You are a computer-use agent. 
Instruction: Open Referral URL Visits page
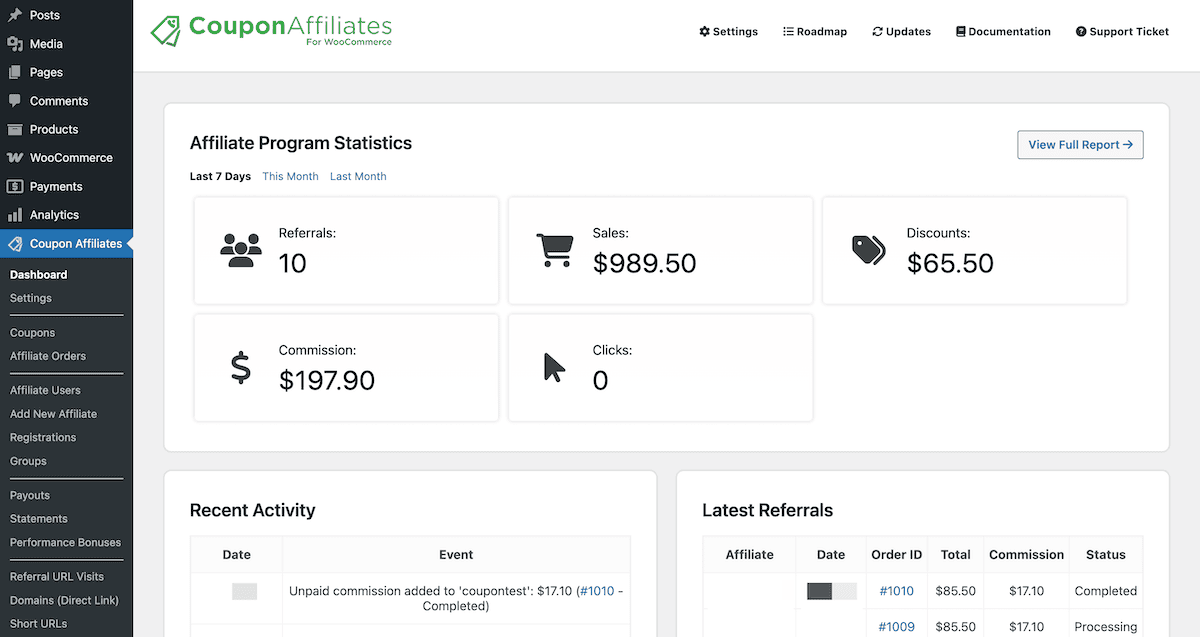[x=57, y=576]
